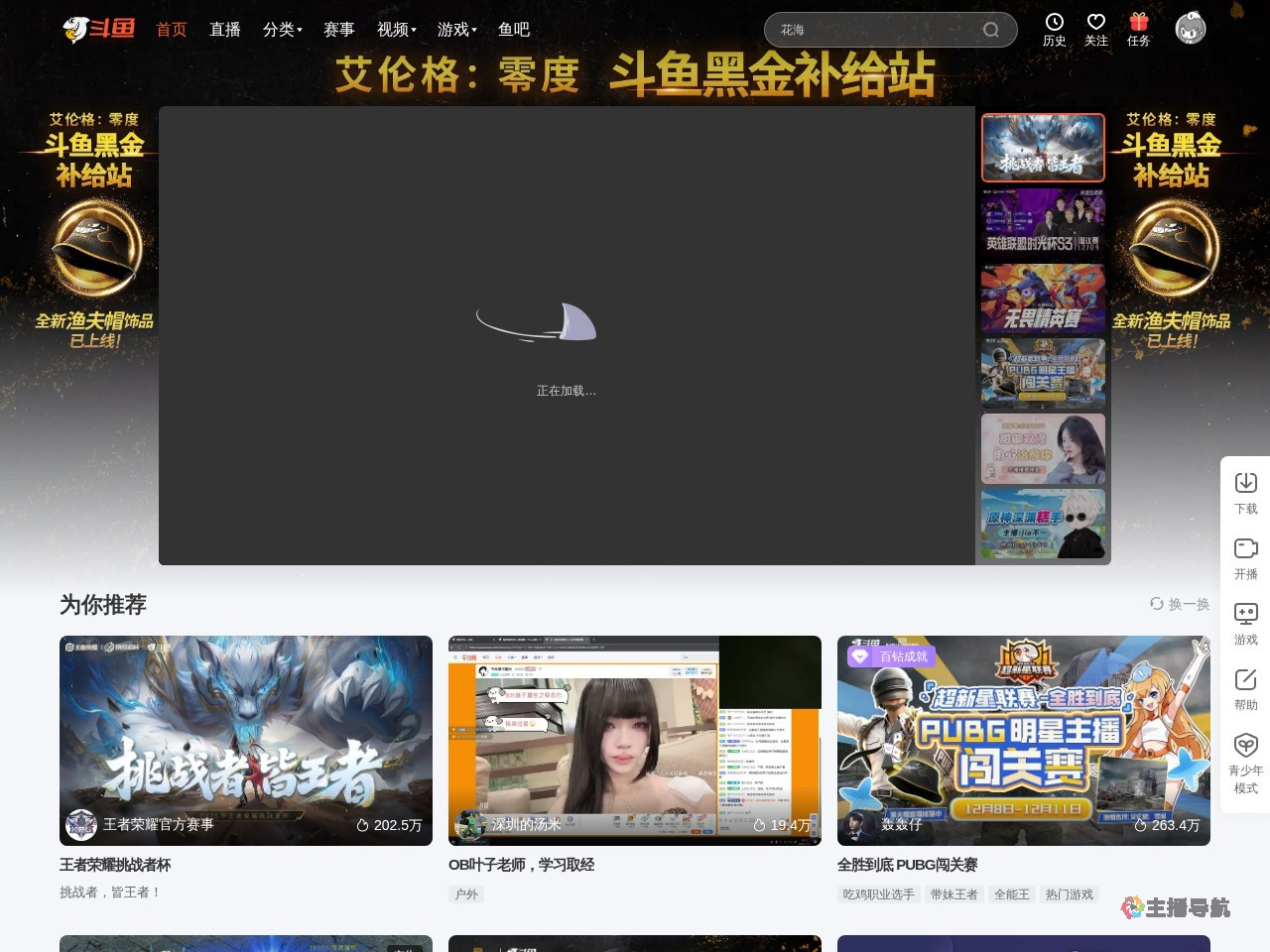The width and height of the screenshot is (1270, 952).
Task: Select the start broadcast (开播) sidebar icon
Action: (x=1245, y=557)
